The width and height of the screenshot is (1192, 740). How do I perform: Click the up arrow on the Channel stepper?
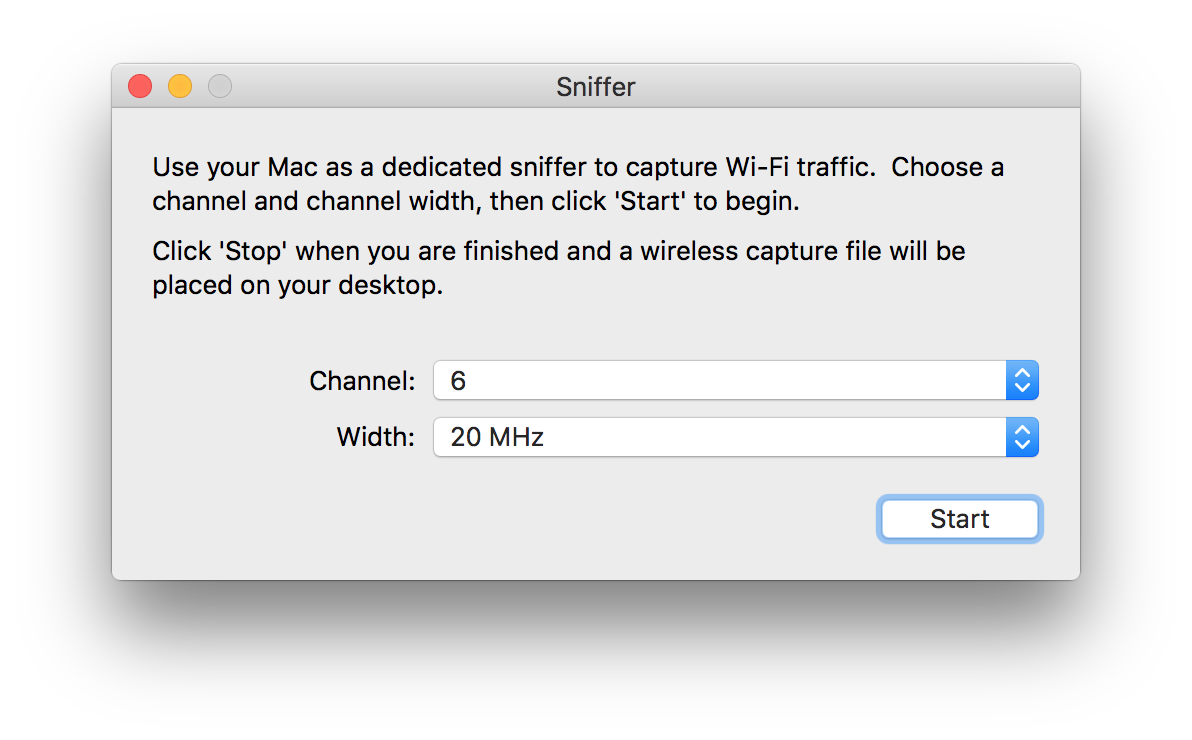coord(1021,374)
